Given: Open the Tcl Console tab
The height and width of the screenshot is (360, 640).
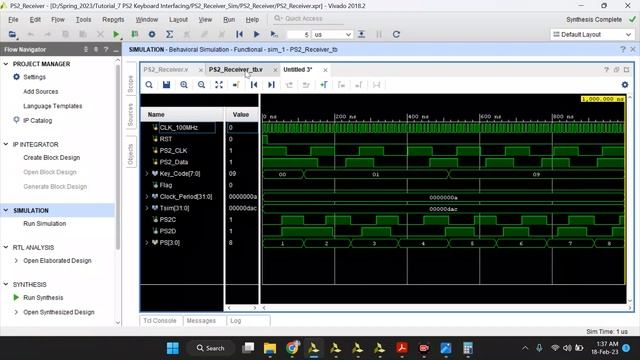Looking at the screenshot, I should coord(160,321).
